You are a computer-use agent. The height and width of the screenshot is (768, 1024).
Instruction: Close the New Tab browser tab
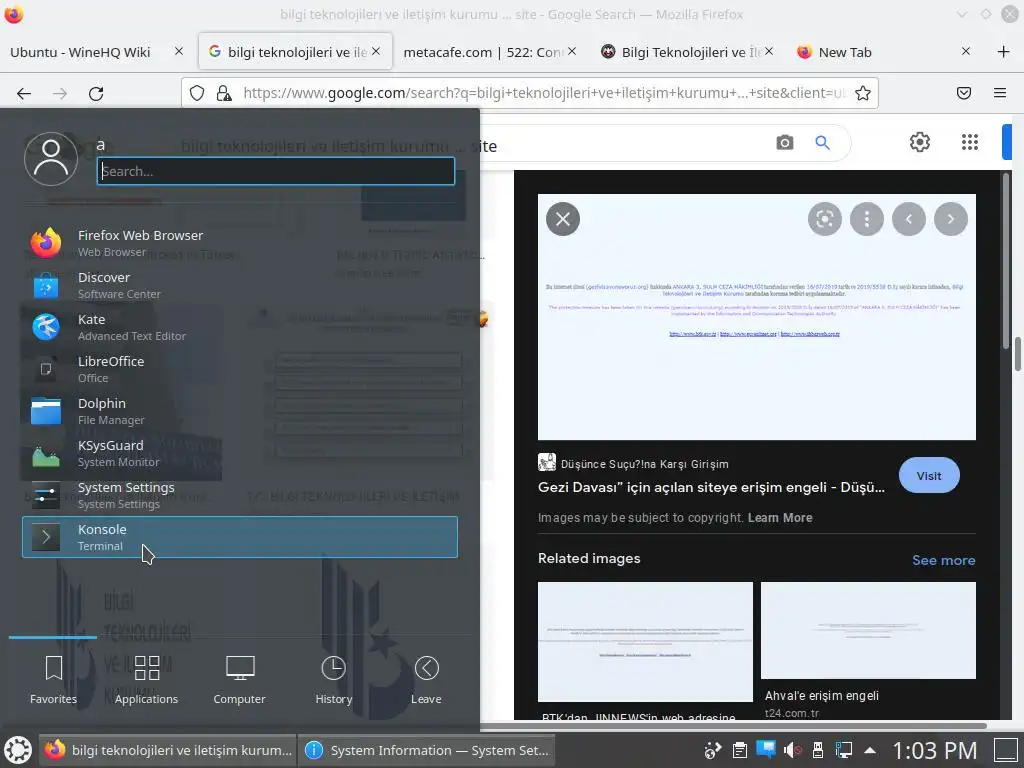966,51
